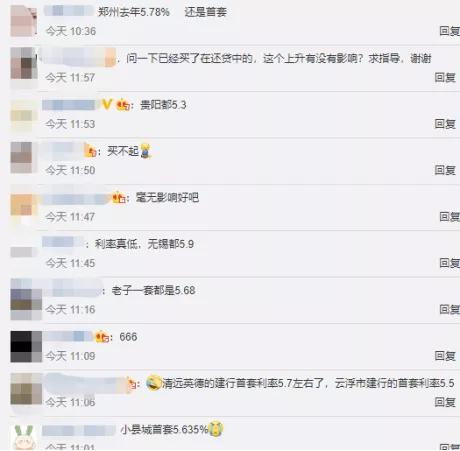Reply to the 无锡都5.9 comment

pos(449,263)
